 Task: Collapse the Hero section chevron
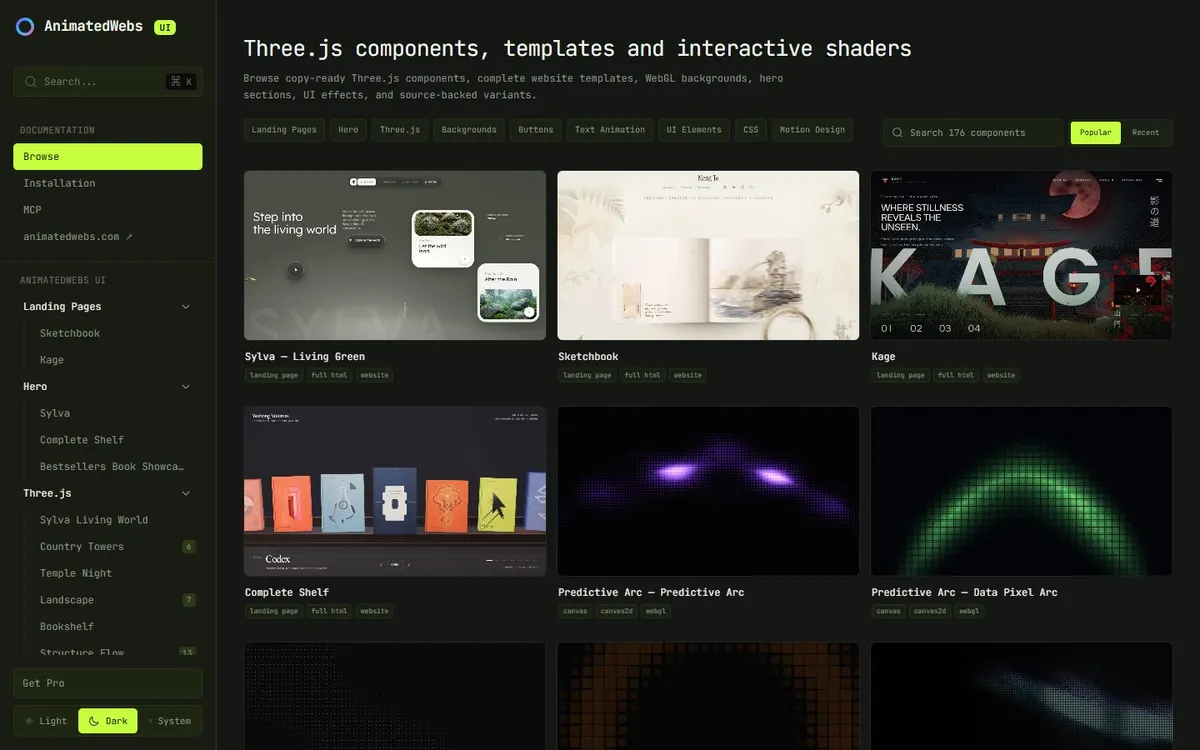(x=185, y=387)
